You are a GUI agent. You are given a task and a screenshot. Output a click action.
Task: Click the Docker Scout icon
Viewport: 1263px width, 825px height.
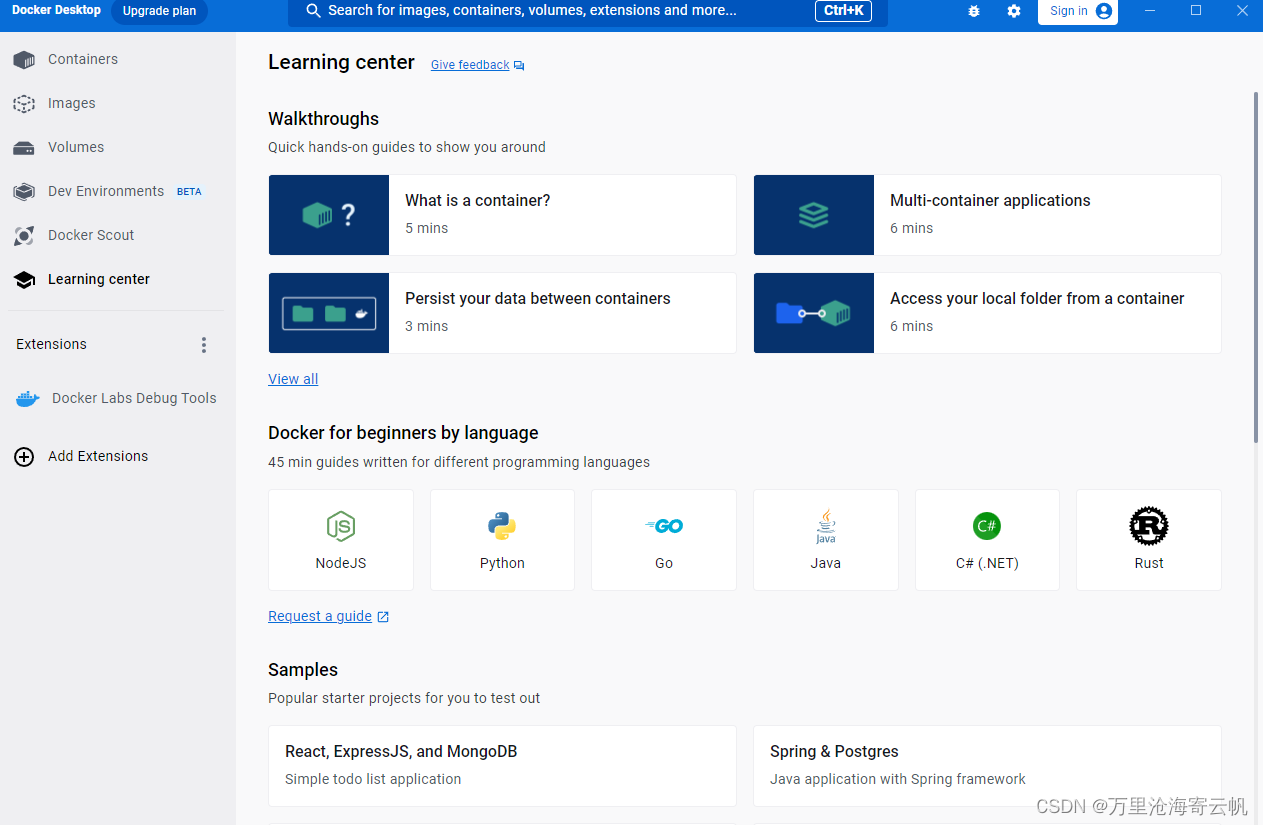(x=24, y=236)
